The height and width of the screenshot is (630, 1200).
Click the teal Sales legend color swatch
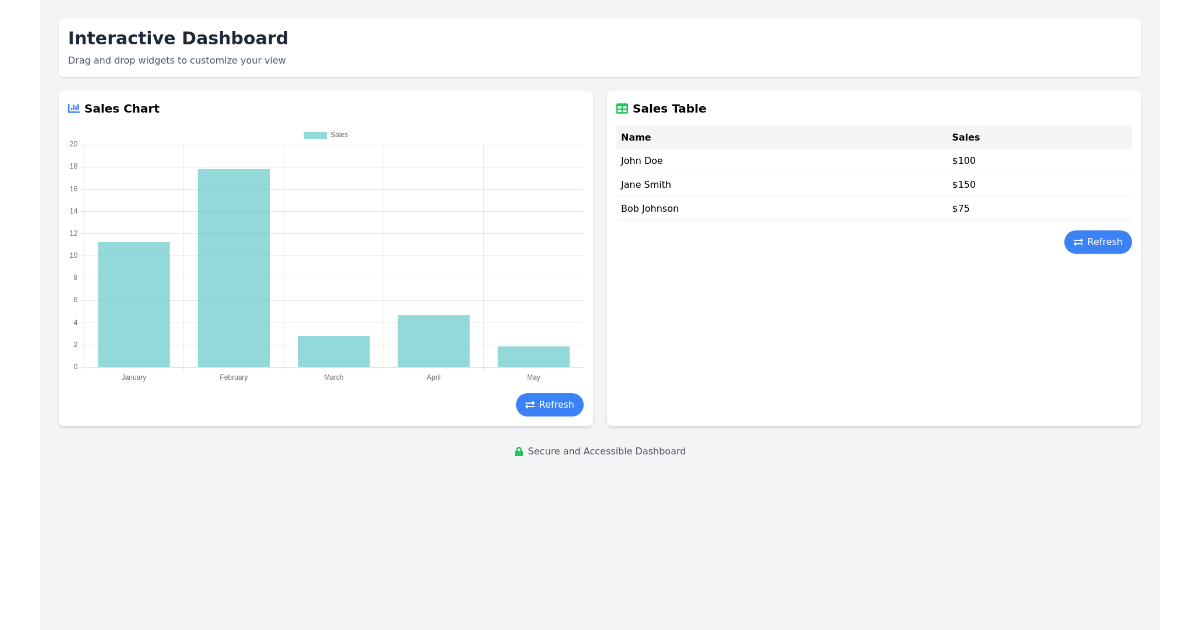click(313, 133)
